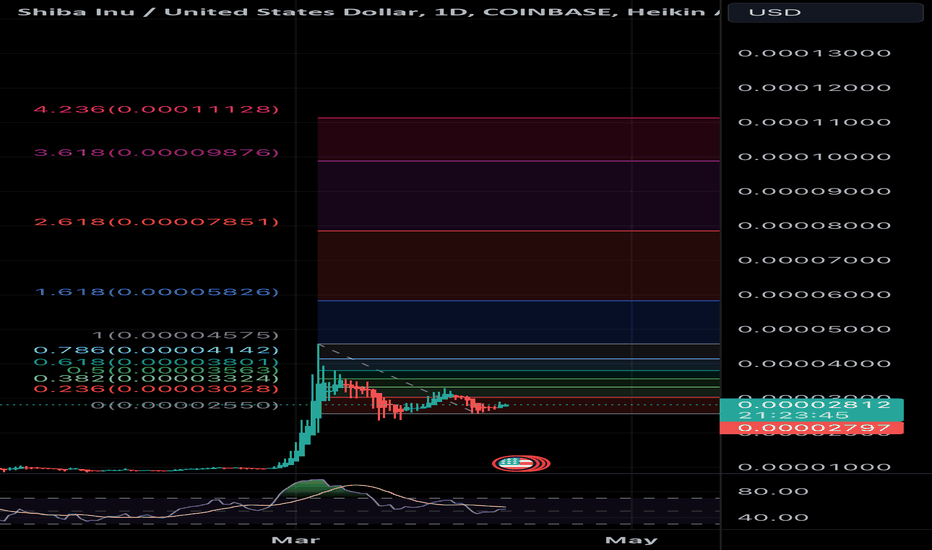
Task: Select the 3.618(0.00009876) Fibonacci label
Action: [156, 153]
